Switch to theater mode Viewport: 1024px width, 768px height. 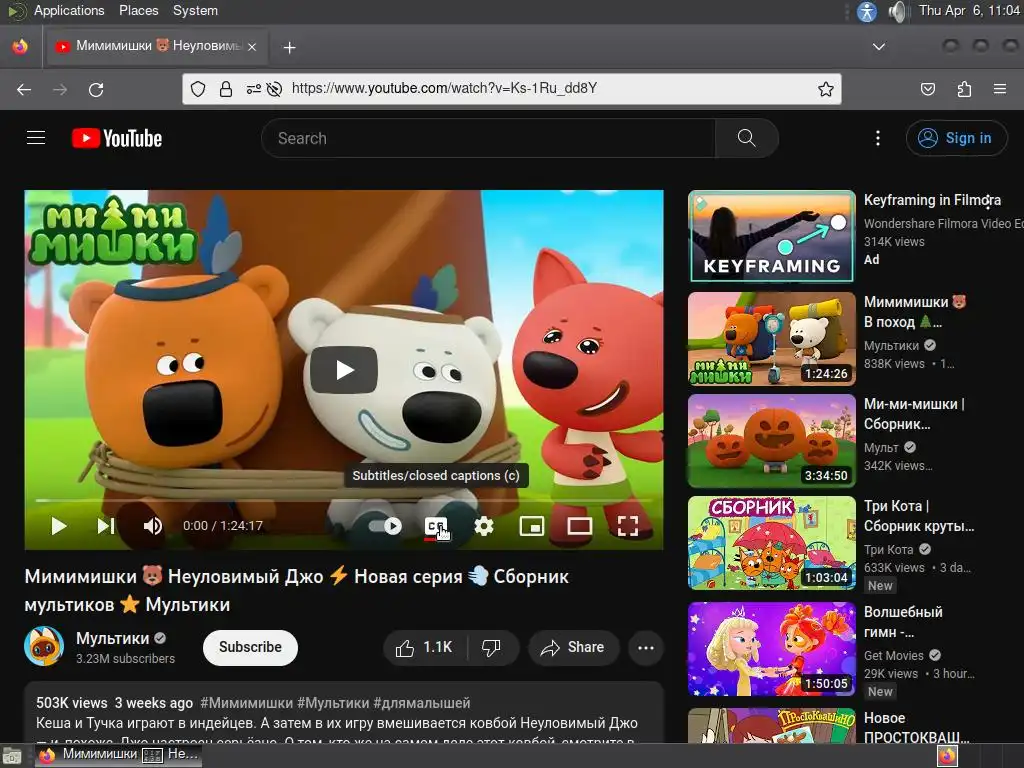pos(579,526)
